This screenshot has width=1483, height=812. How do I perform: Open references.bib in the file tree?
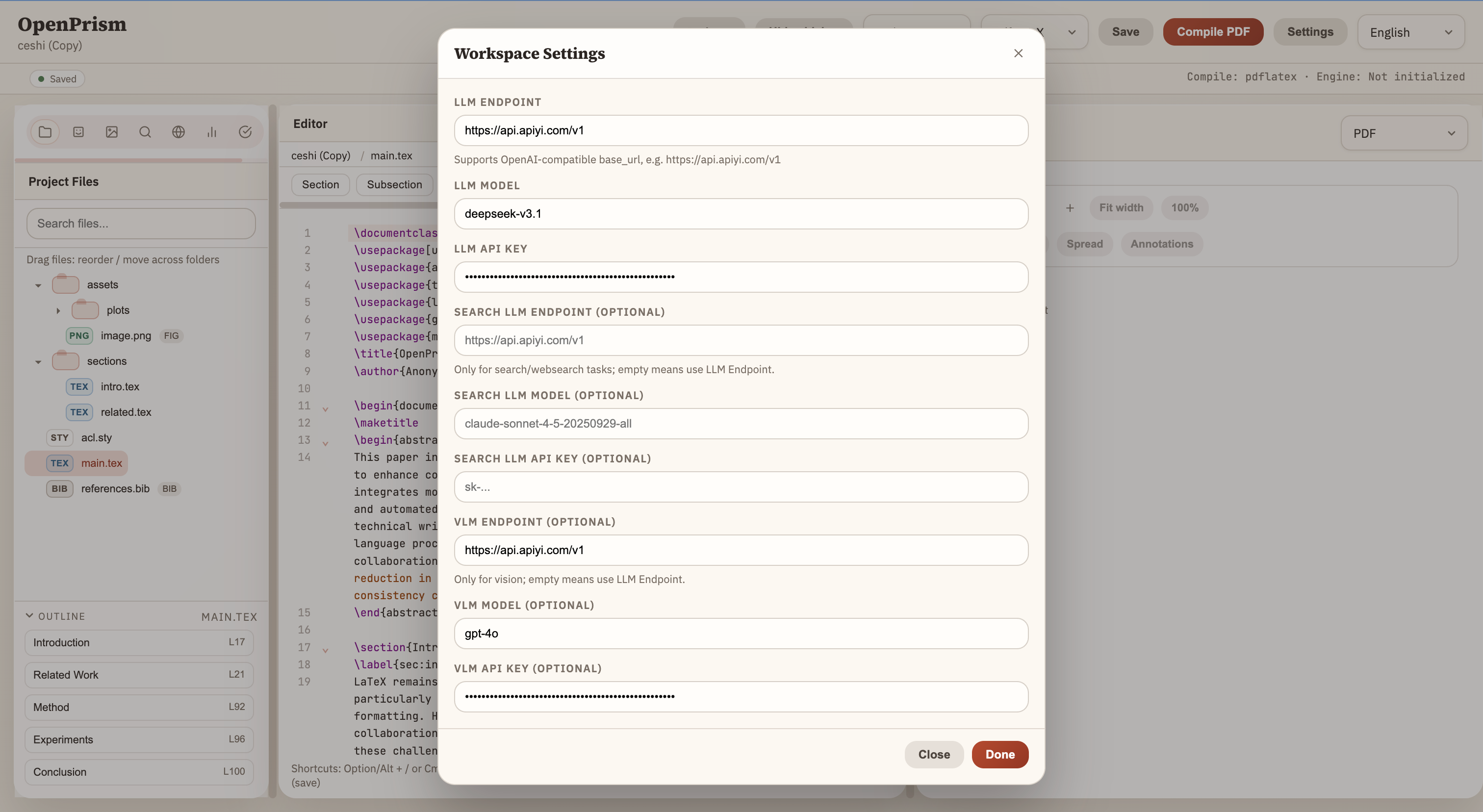point(115,488)
